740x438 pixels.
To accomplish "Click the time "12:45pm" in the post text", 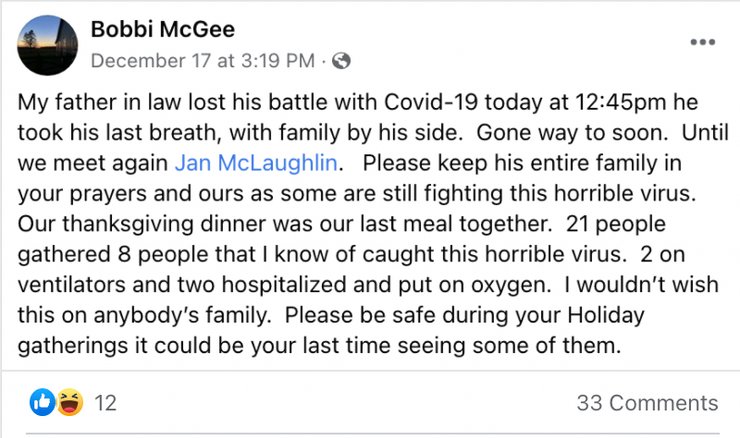I will [x=621, y=102].
